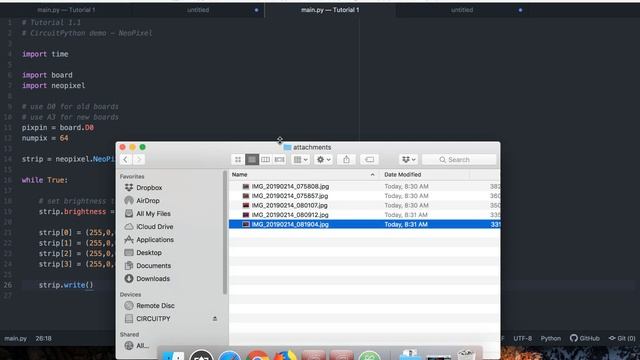Click the Edit Tags toolbar button
The image size is (640, 360).
point(369,160)
